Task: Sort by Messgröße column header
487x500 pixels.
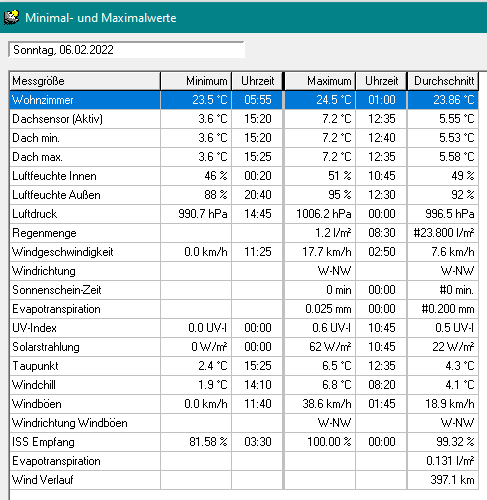Action: (x=85, y=81)
